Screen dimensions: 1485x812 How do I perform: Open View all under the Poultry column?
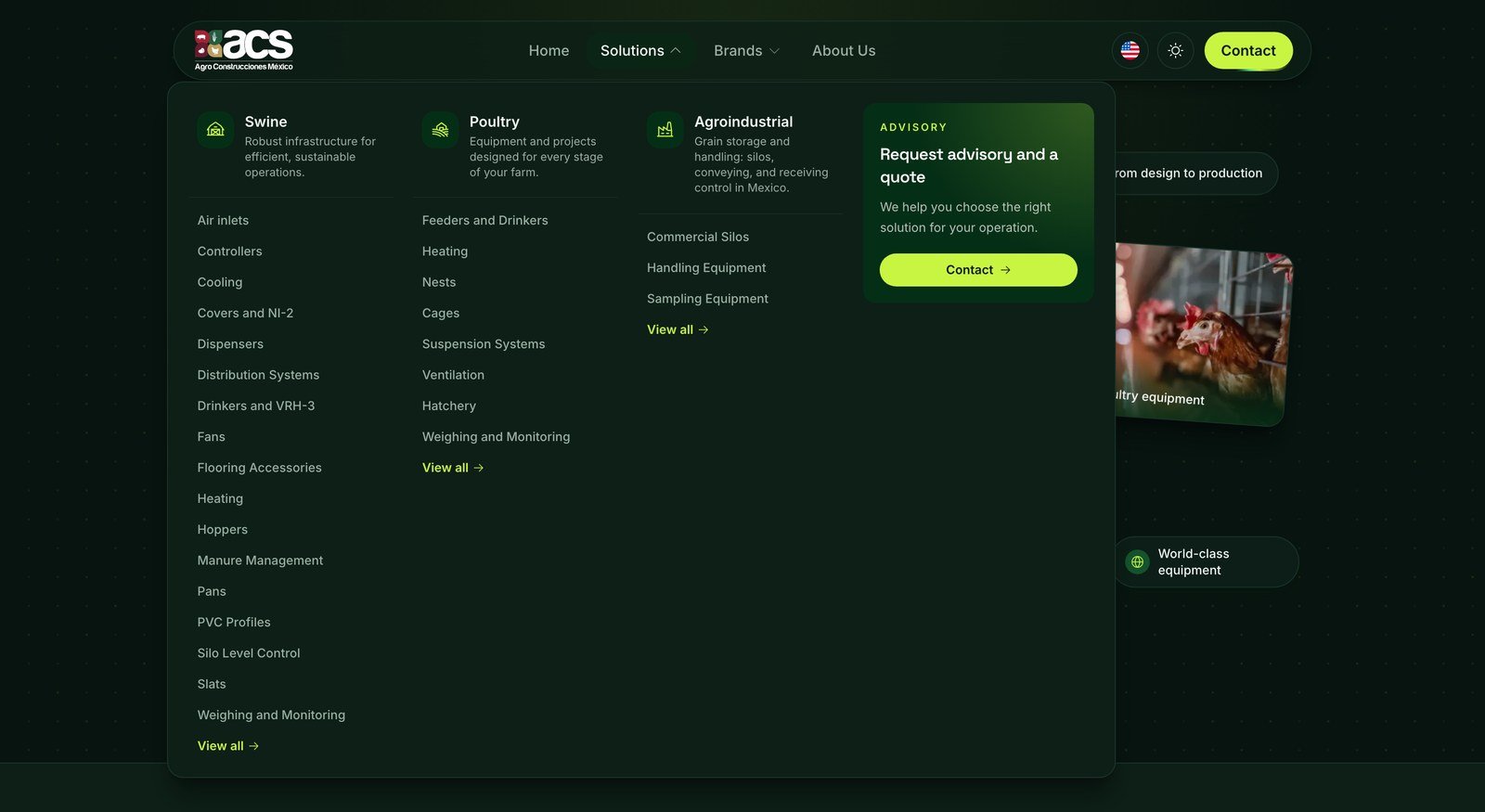(453, 468)
